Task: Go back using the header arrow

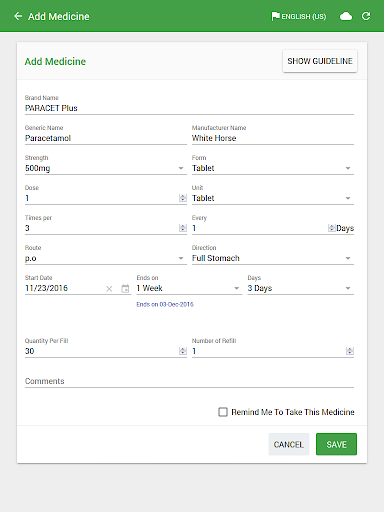Action: pyautogui.click(x=18, y=16)
